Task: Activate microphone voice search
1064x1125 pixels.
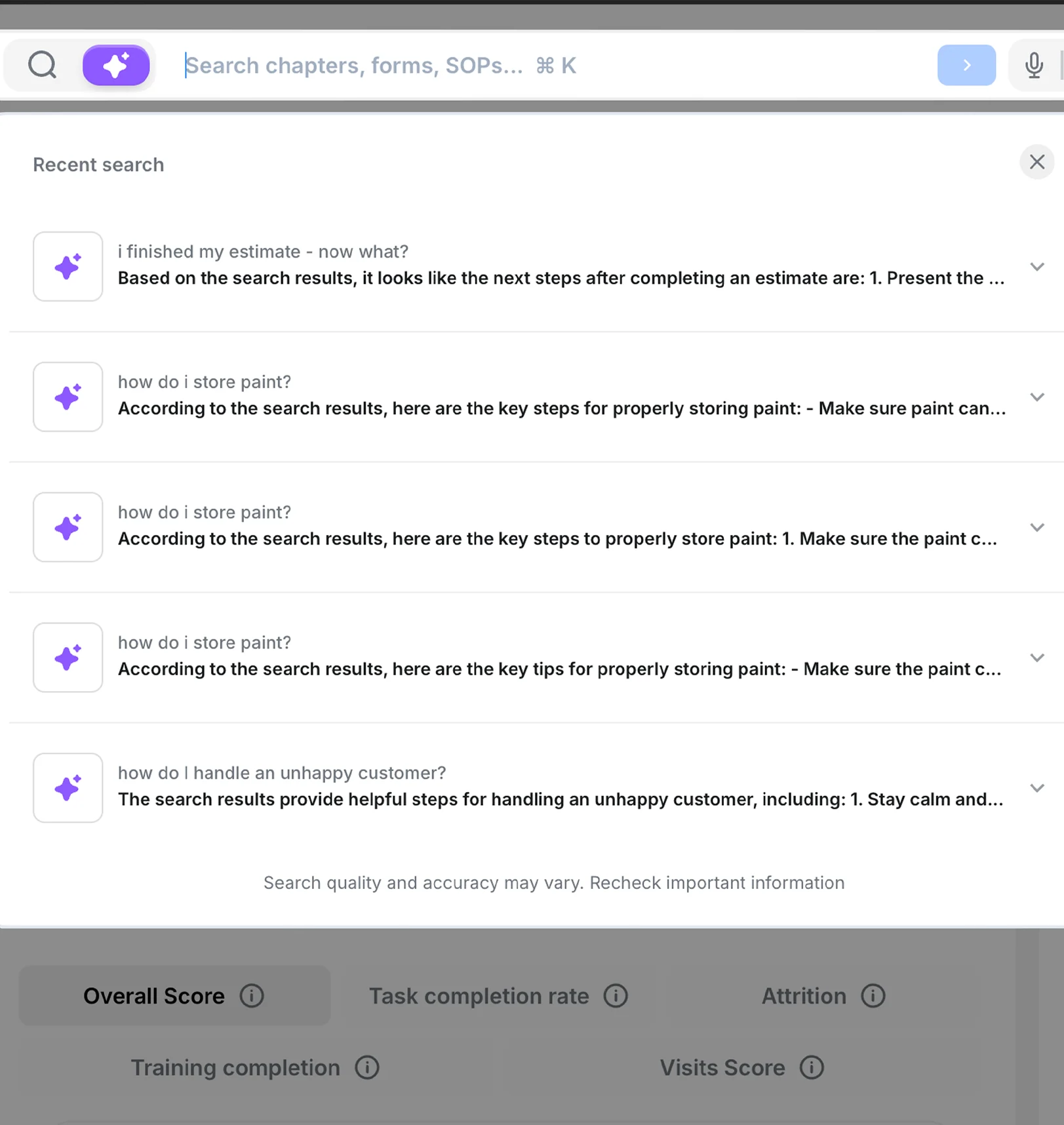Action: (1034, 65)
